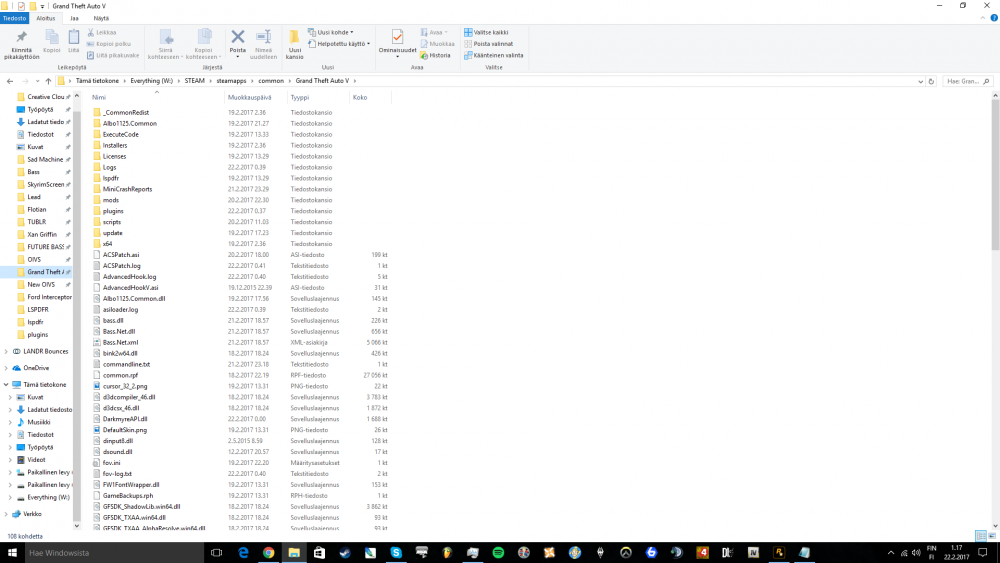
Task: Collapse the ribbon chevron
Action: 983,18
